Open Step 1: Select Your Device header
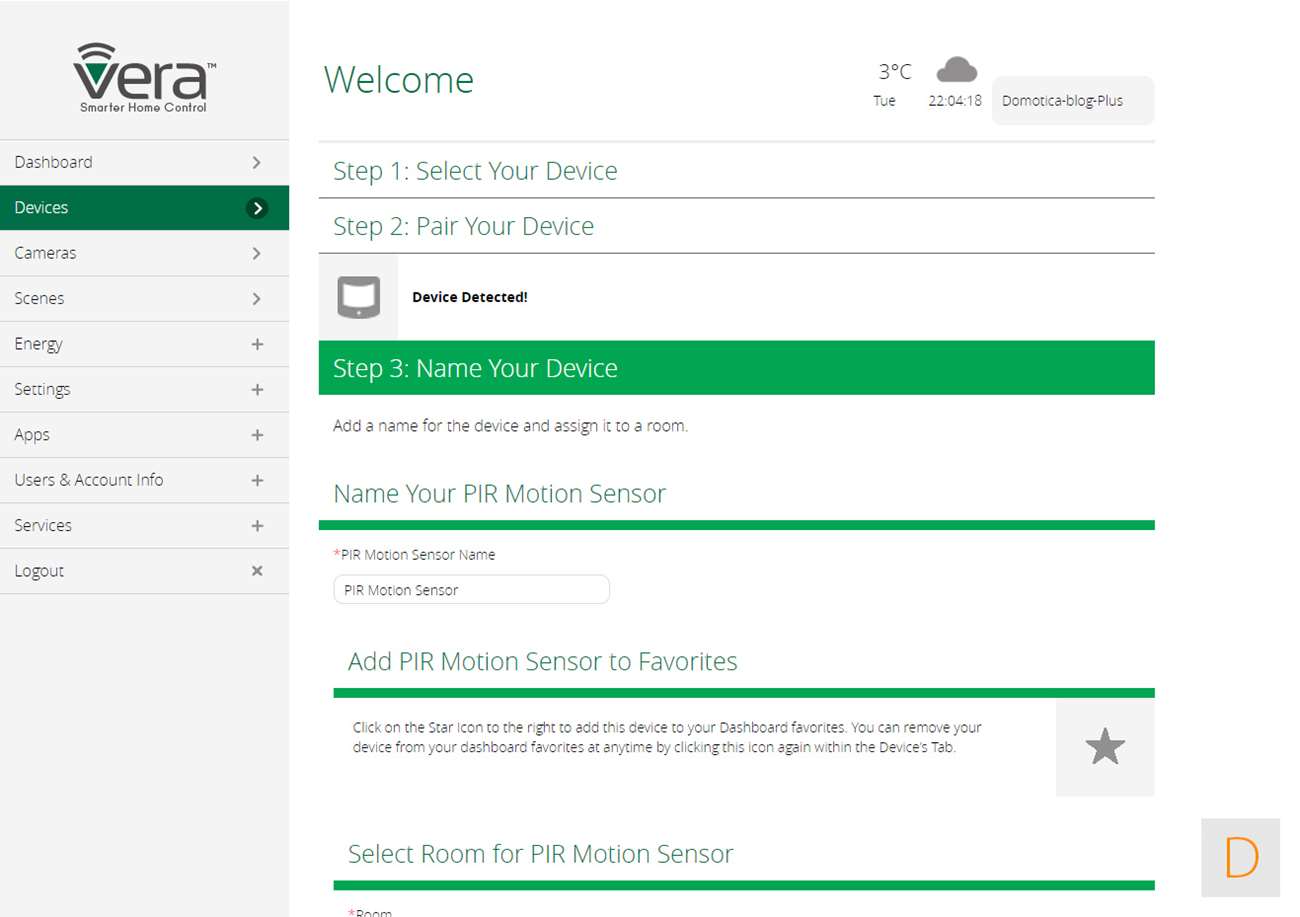Viewport: 1300px width, 917px height. [475, 171]
